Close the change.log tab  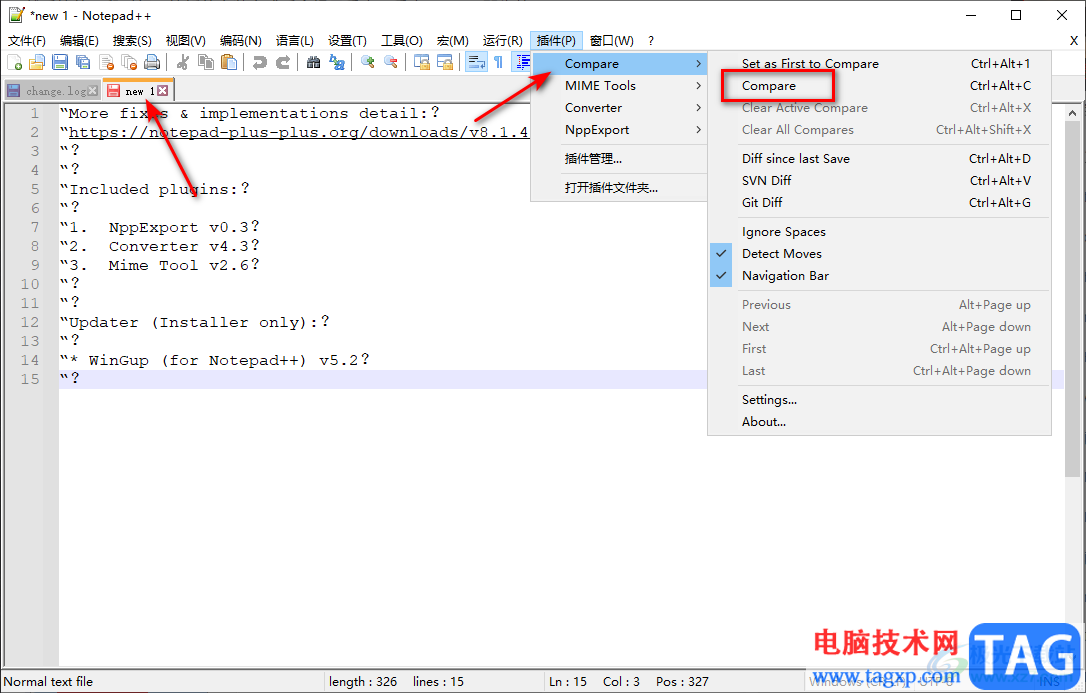click(x=92, y=91)
